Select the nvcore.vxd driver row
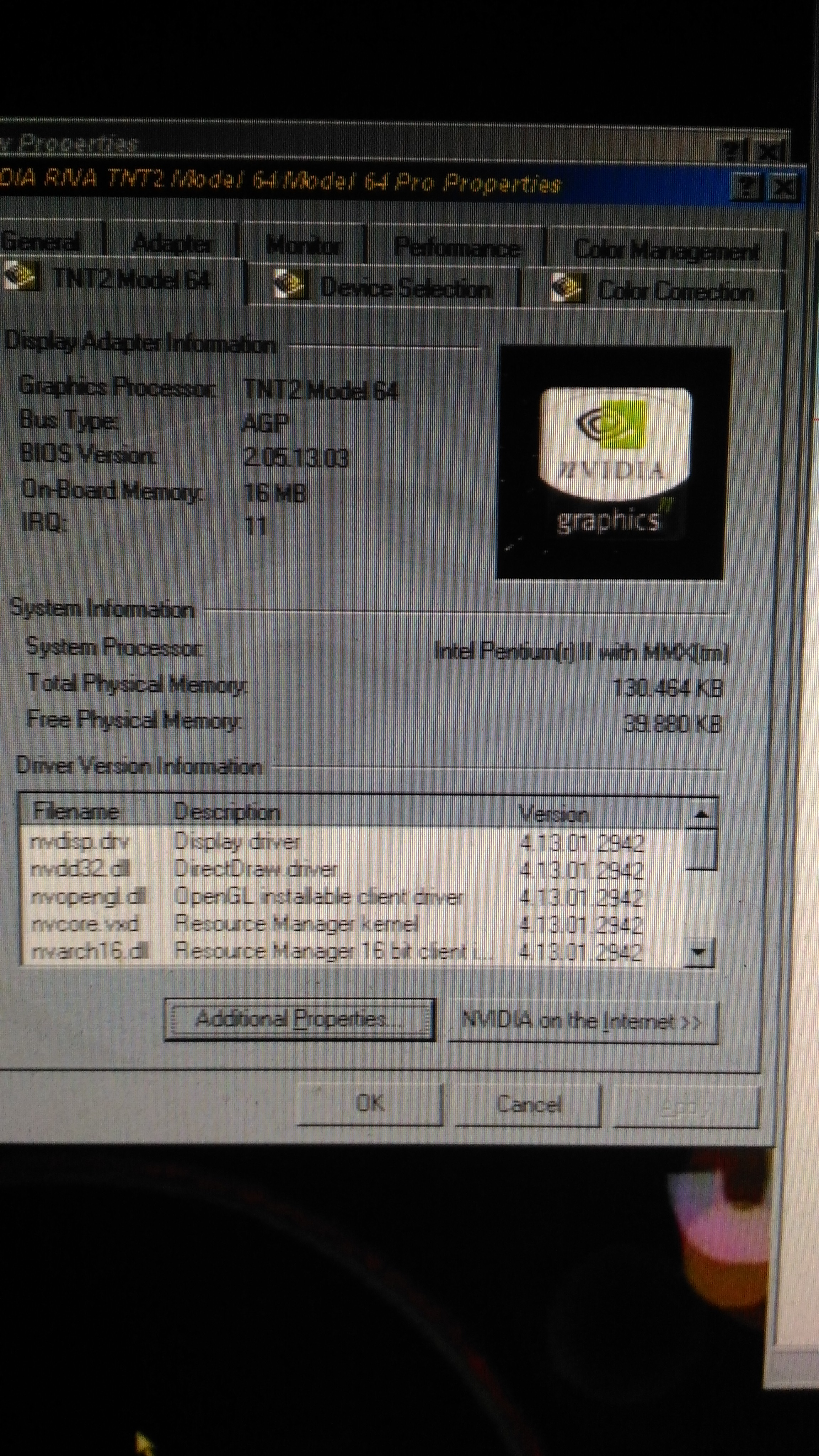 (353, 924)
